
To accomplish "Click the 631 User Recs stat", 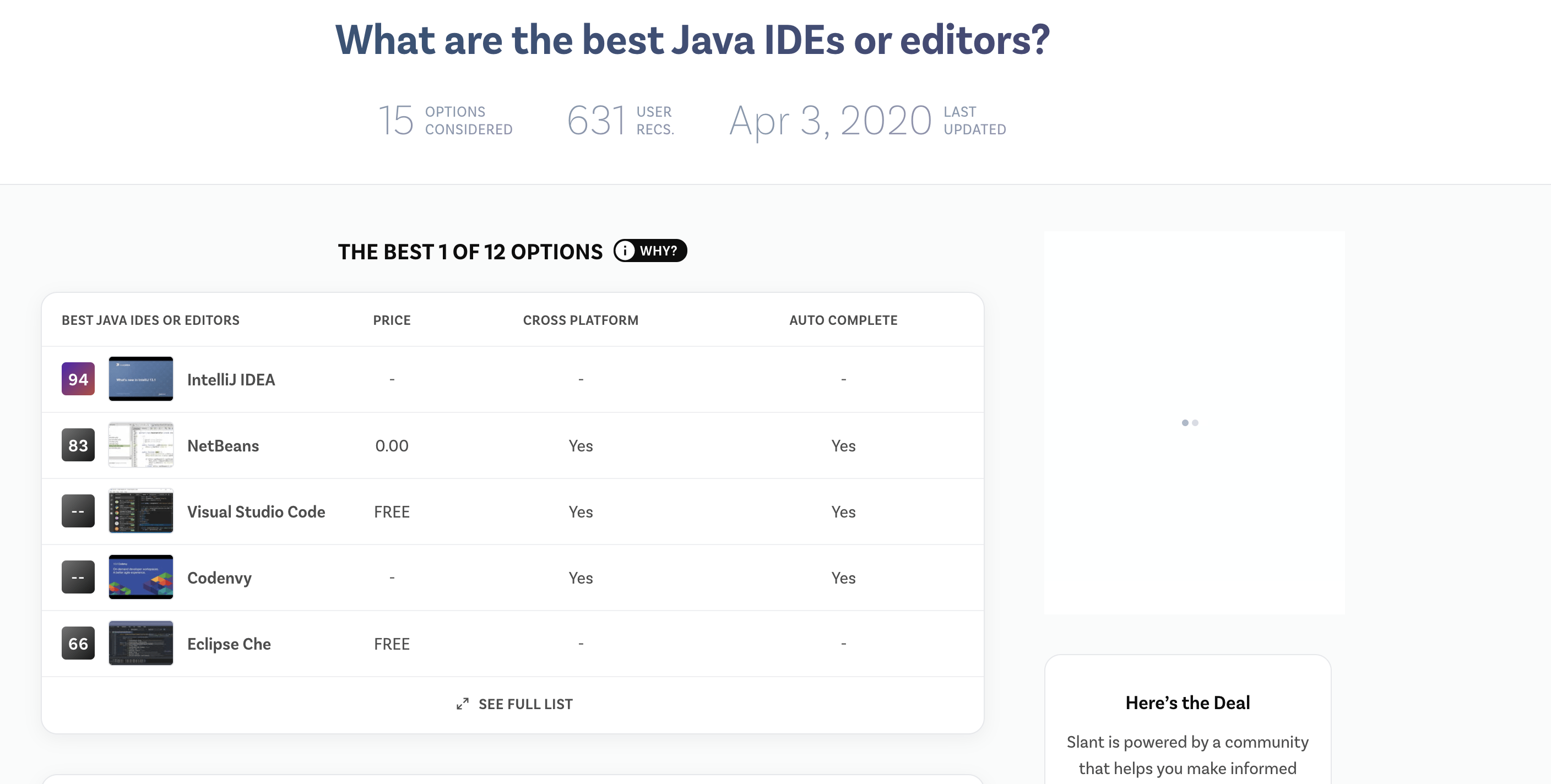I will coord(621,121).
